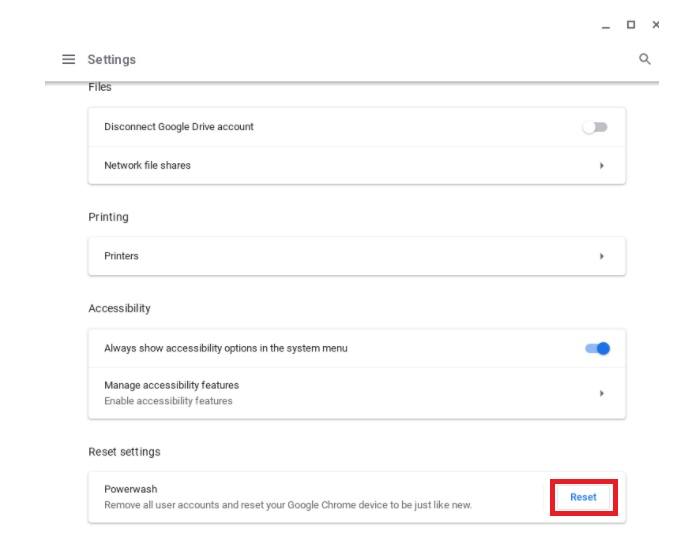Click the Always show accessibility options text
The height and width of the screenshot is (545, 680).
[226, 348]
